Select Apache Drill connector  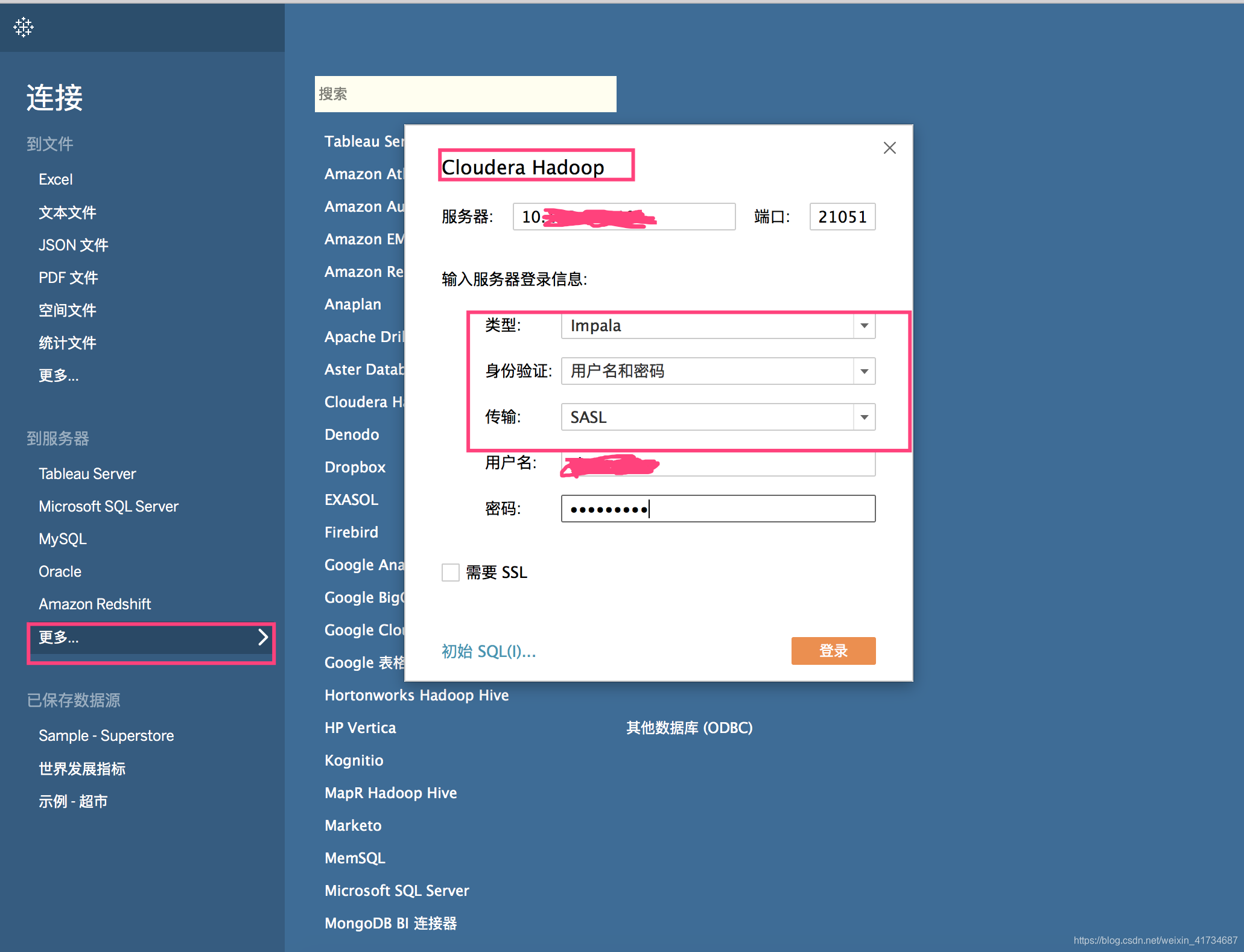364,337
